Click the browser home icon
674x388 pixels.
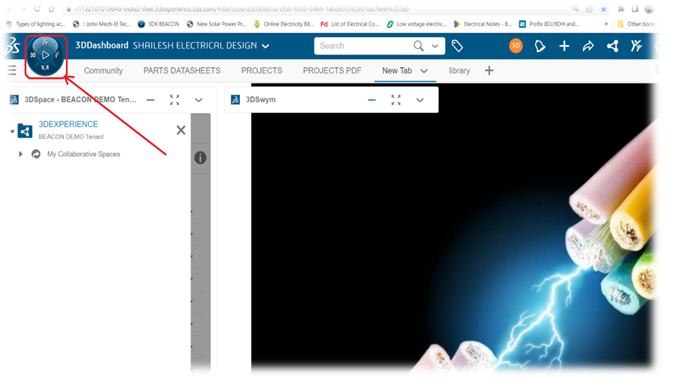tap(51, 9)
